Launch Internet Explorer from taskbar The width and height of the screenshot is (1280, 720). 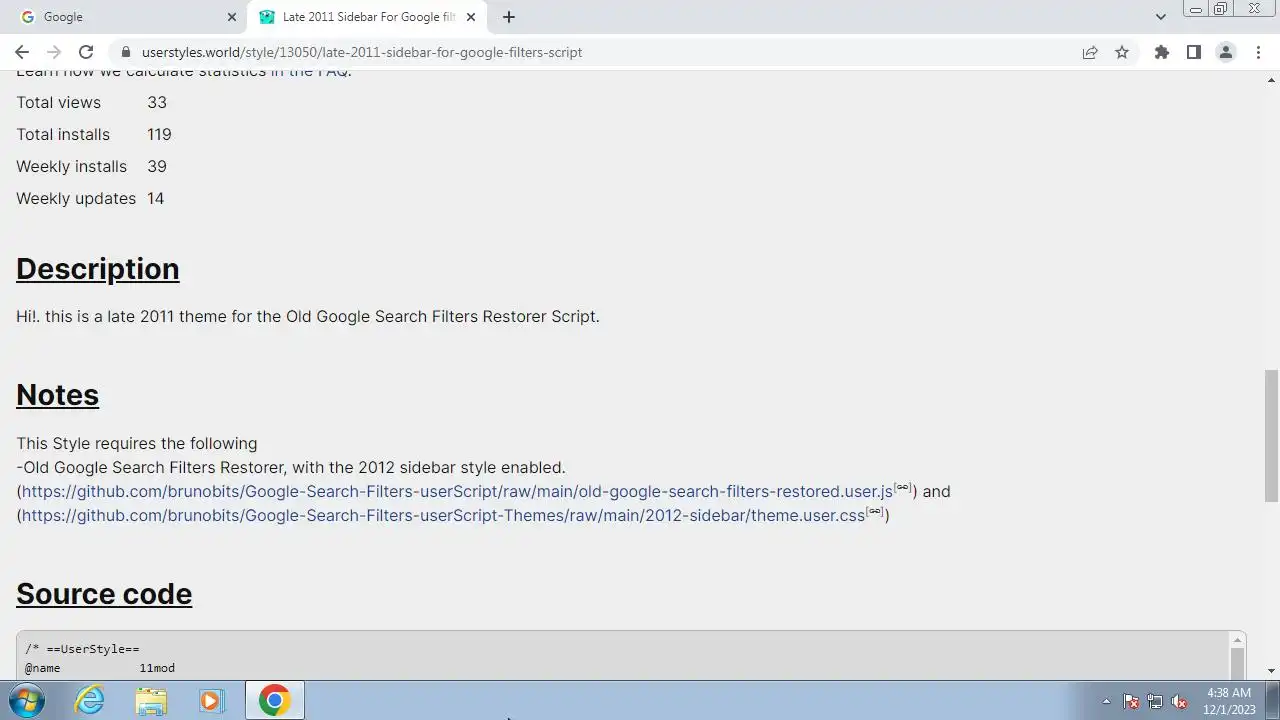point(90,700)
